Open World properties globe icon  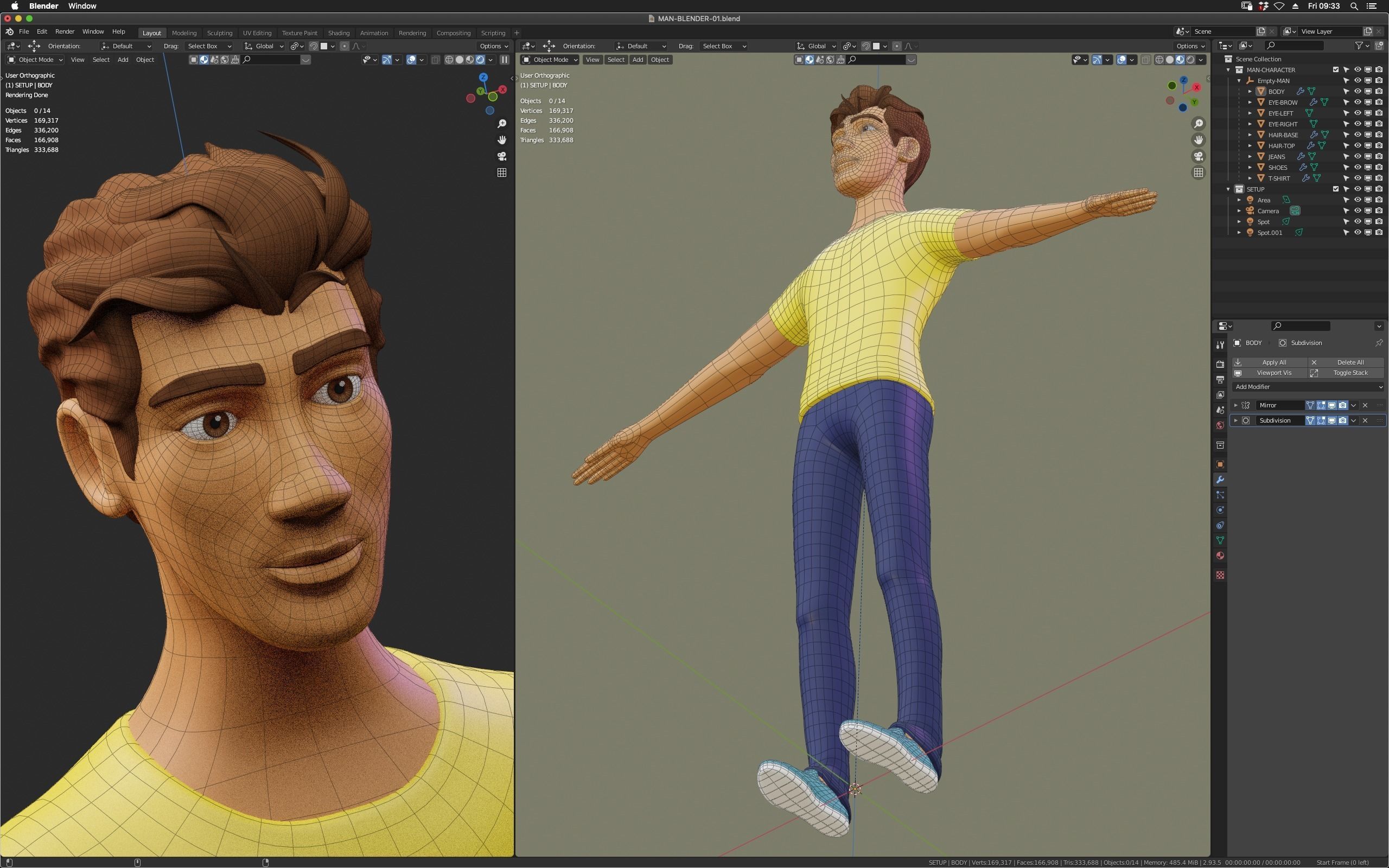point(1220,425)
